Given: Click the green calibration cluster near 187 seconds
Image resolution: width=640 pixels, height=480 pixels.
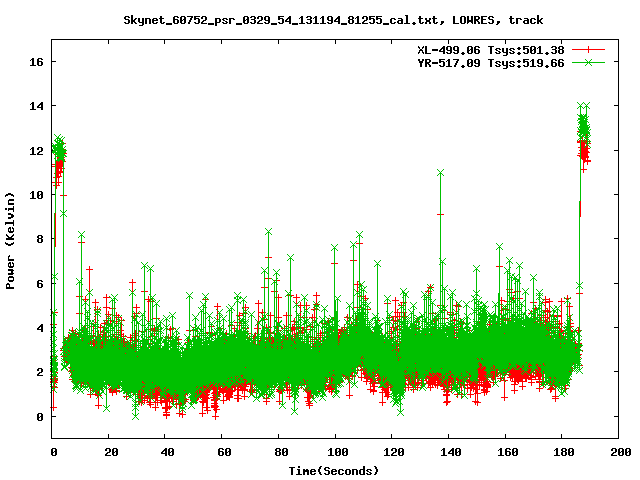Looking at the screenshot, I should click(584, 126).
